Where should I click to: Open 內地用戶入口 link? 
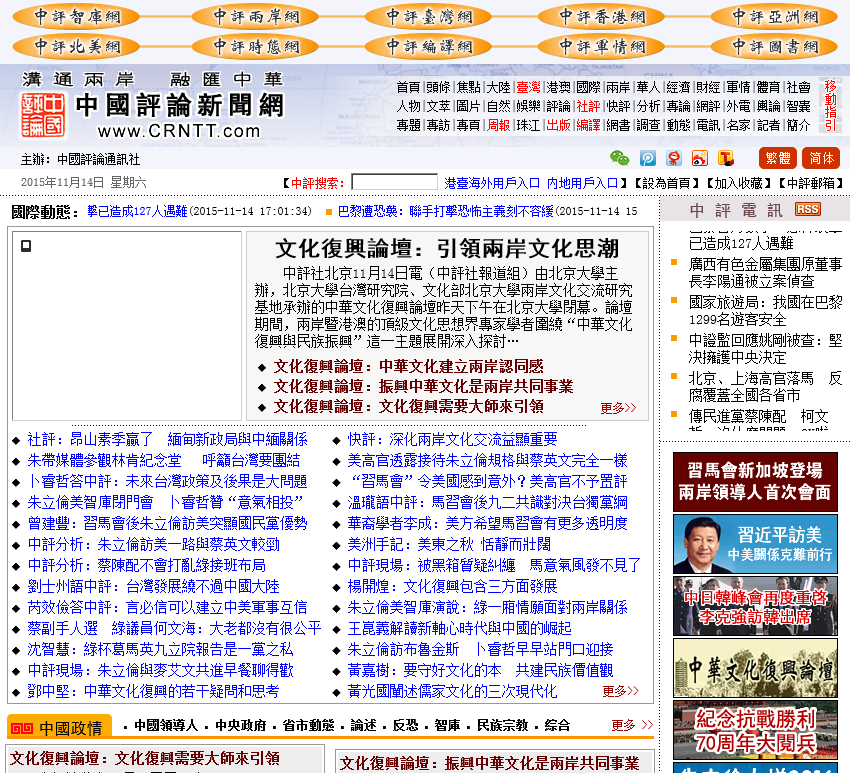(x=583, y=183)
